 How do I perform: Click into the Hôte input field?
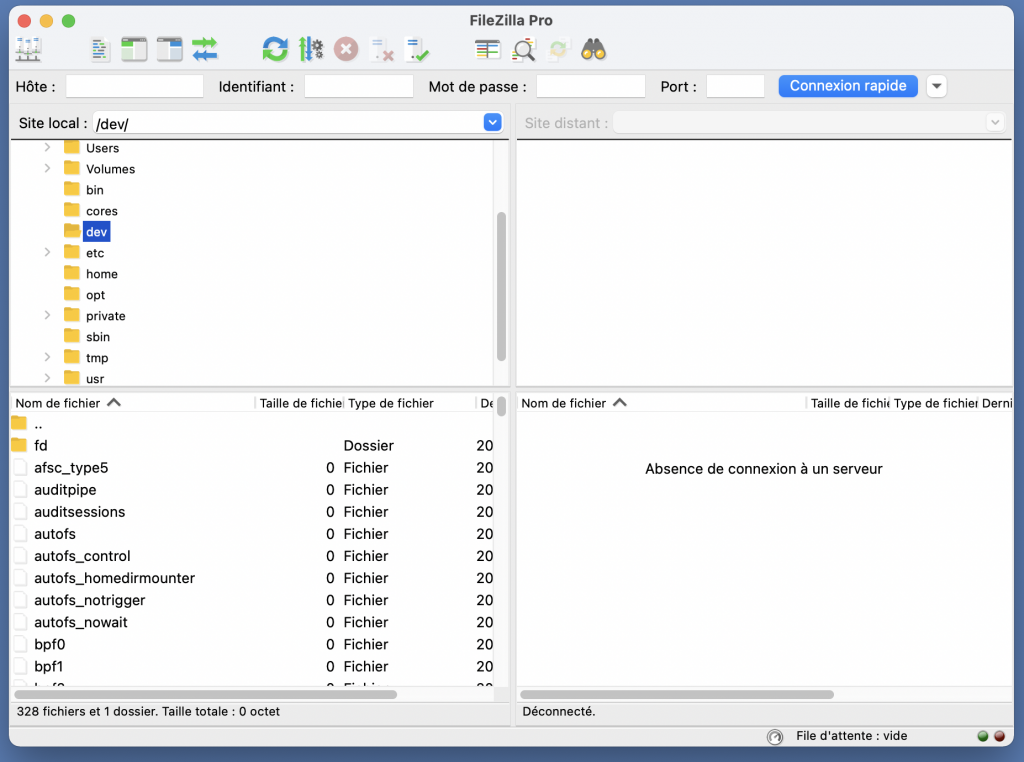[x=134, y=87]
